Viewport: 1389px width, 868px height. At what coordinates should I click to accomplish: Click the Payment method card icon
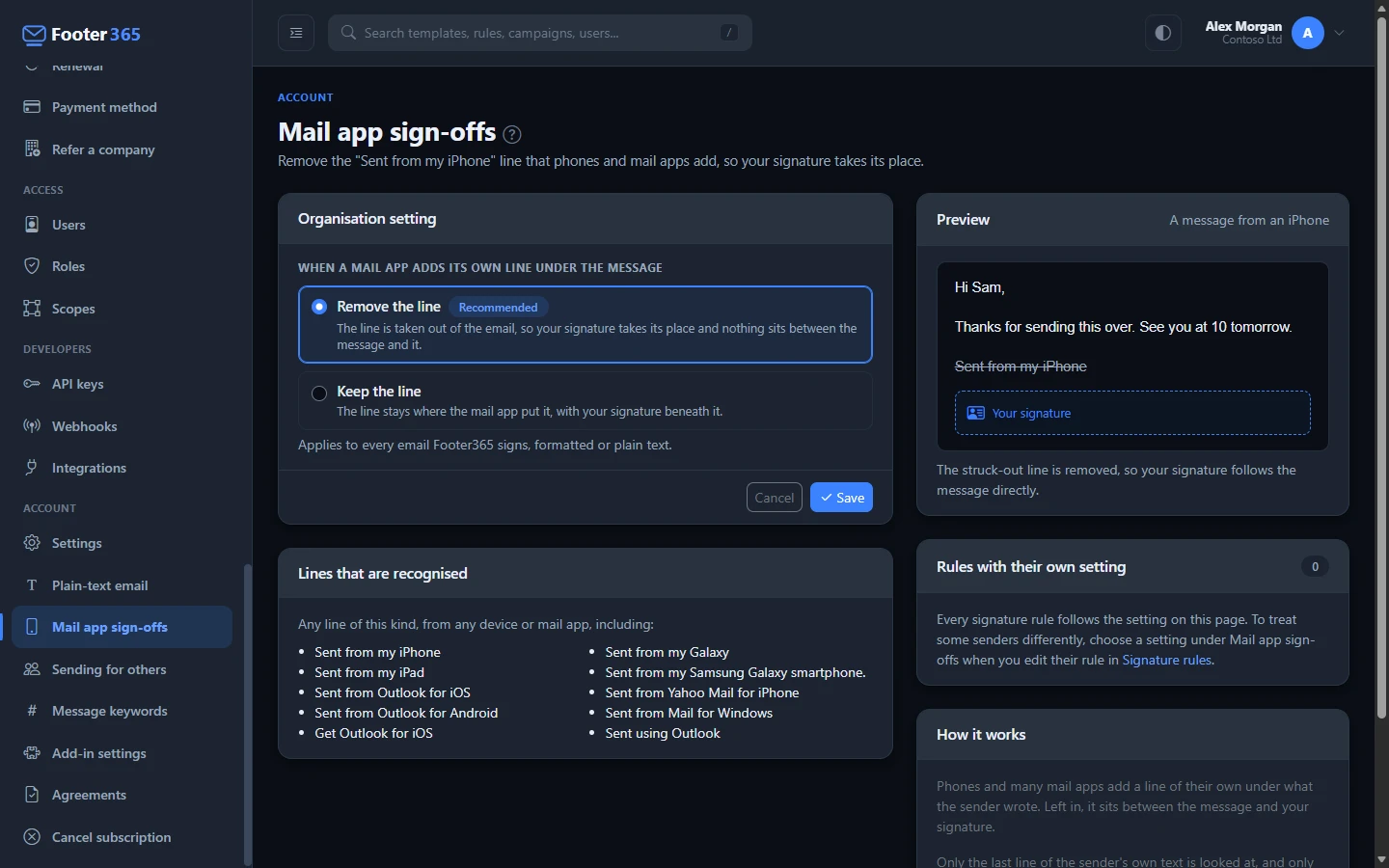(x=32, y=107)
